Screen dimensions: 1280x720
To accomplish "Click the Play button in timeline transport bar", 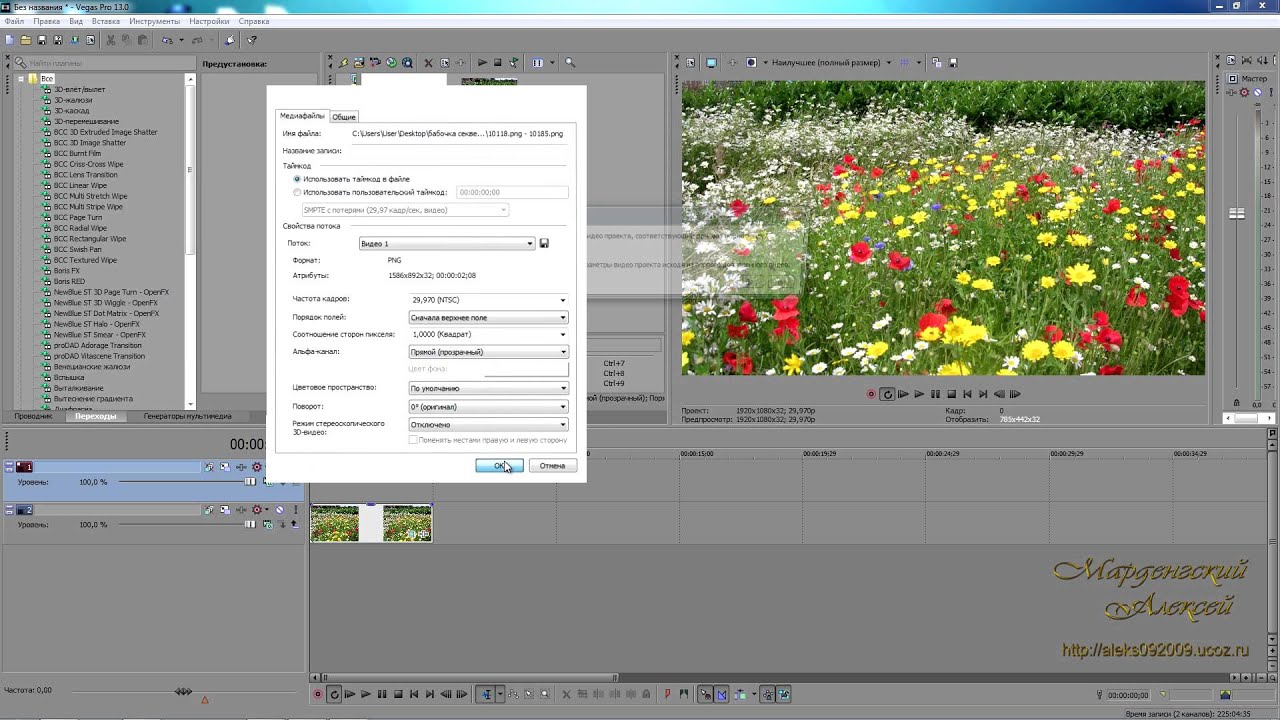I will (x=366, y=694).
